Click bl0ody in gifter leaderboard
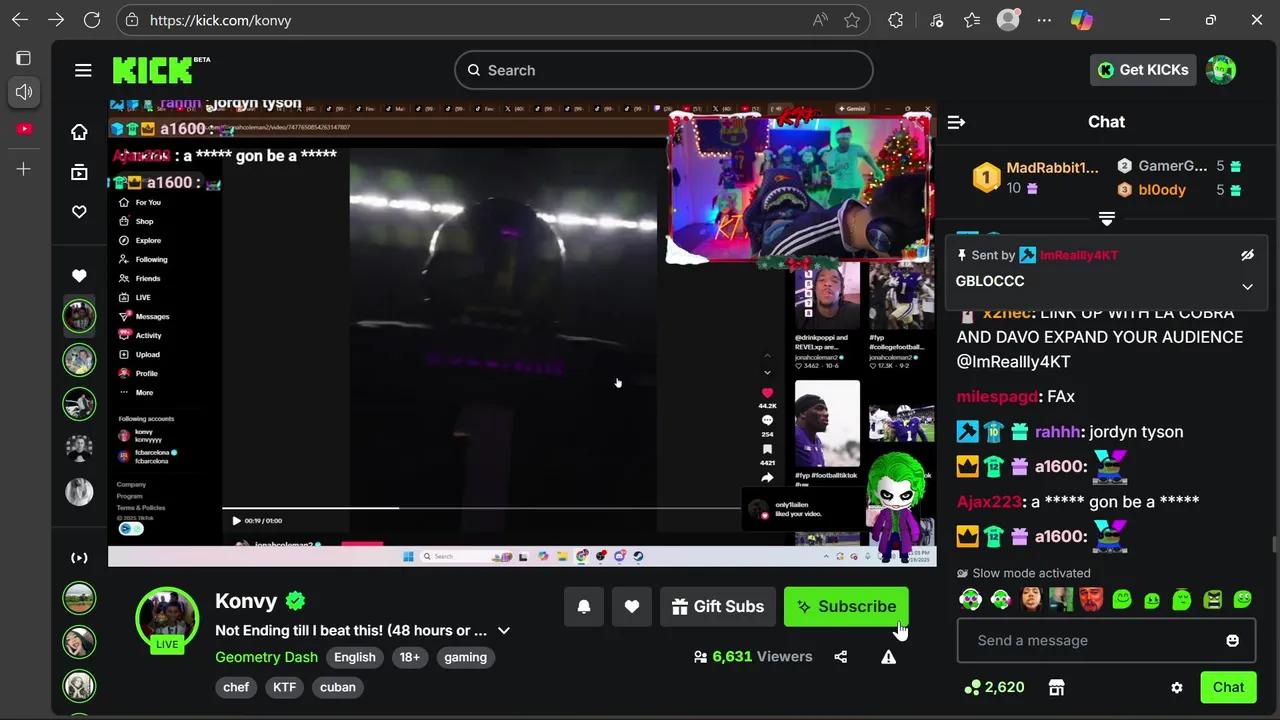The height and width of the screenshot is (720, 1280). point(1162,190)
